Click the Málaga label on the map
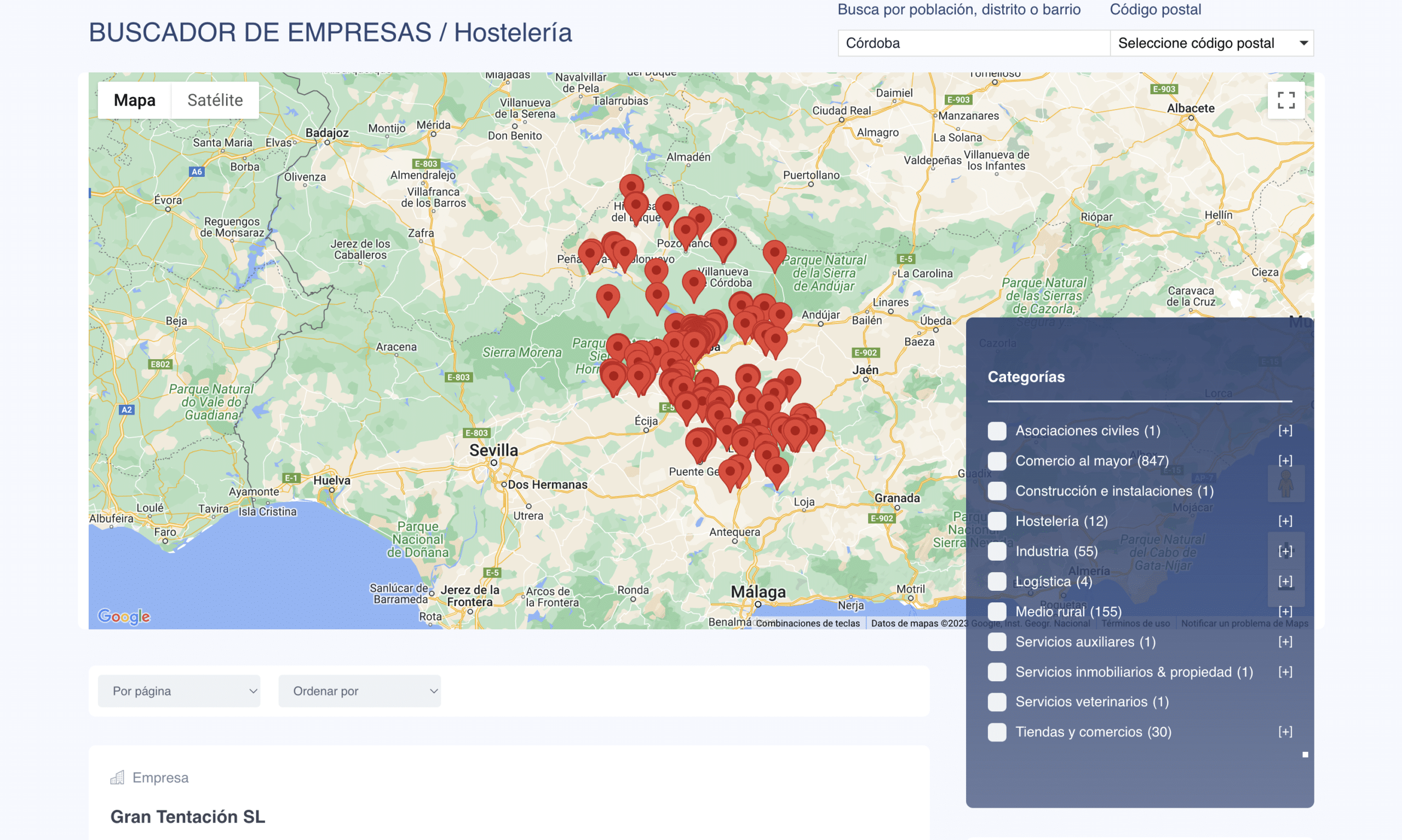This screenshot has width=1402, height=840. [x=758, y=591]
